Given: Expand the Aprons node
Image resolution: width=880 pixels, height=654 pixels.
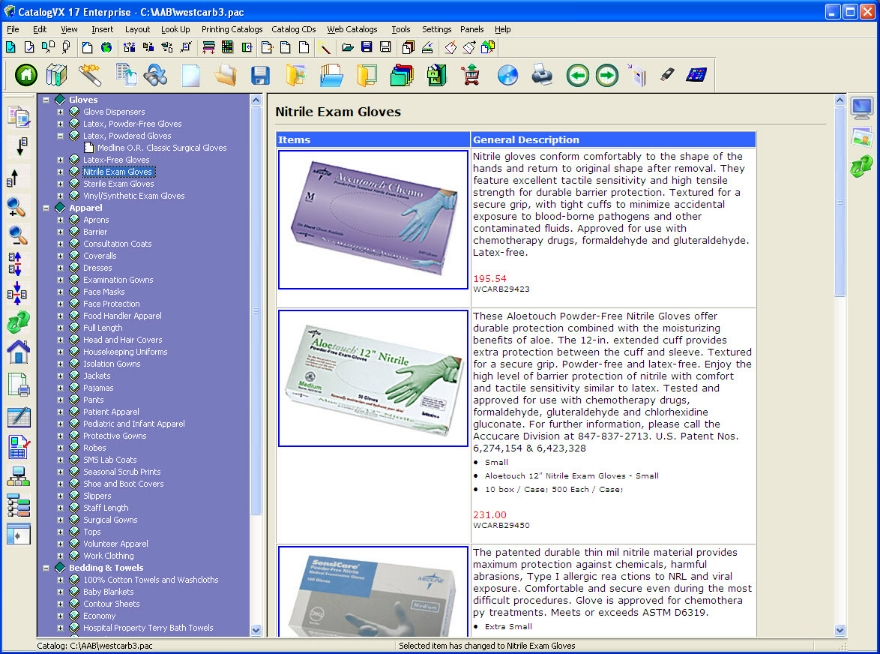Looking at the screenshot, I should (x=60, y=219).
